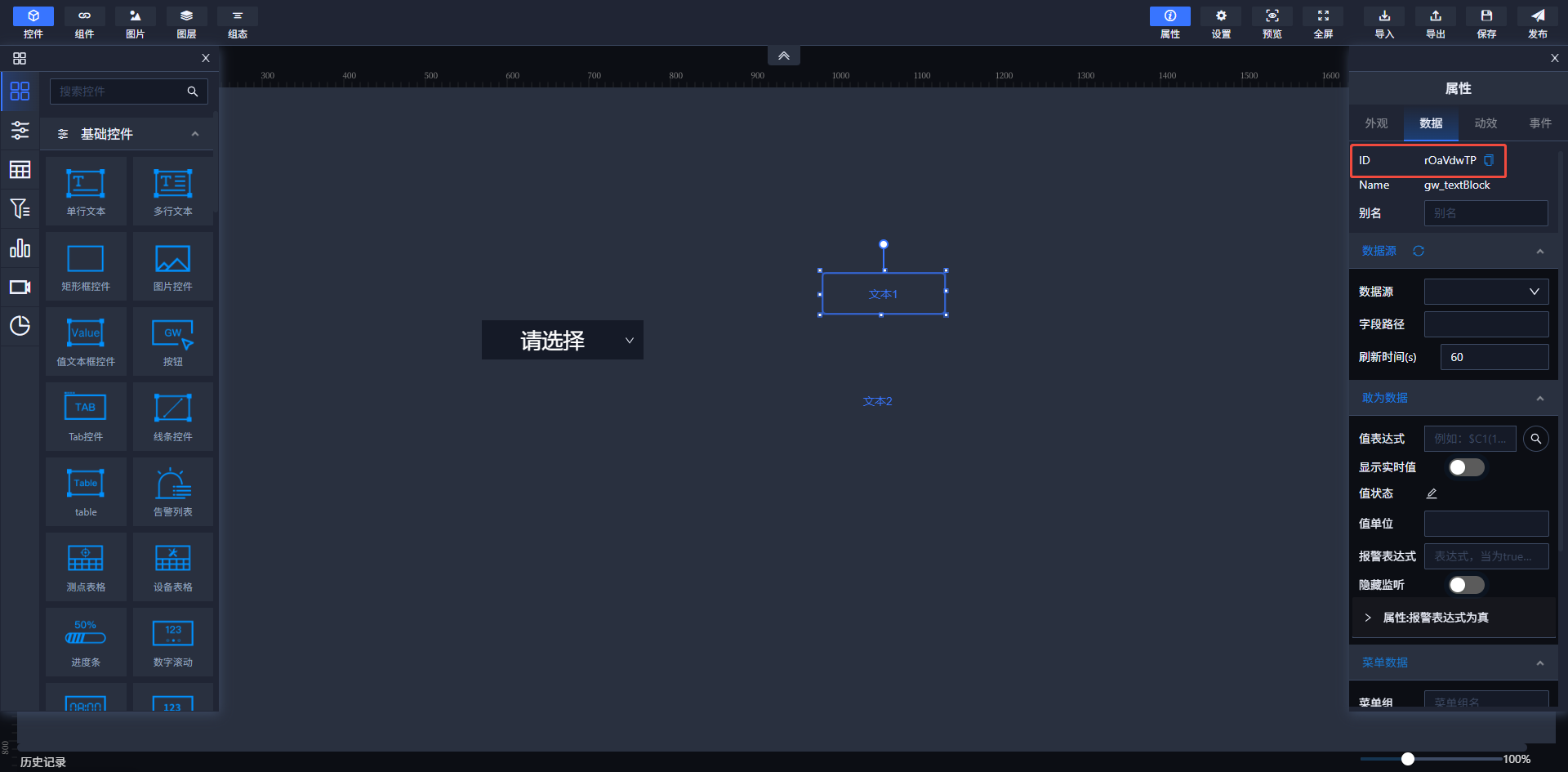This screenshot has width=1568, height=772.
Task: Collapse the top toolbar with chevron
Action: pyautogui.click(x=784, y=56)
